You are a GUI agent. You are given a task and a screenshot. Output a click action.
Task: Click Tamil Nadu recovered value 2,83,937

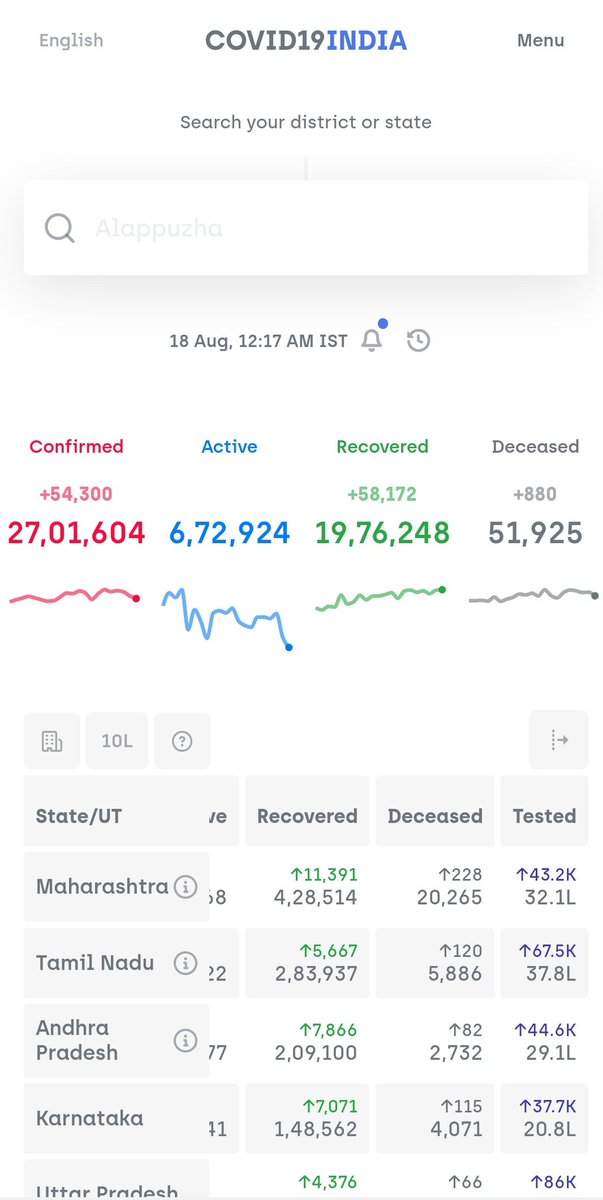(x=315, y=974)
